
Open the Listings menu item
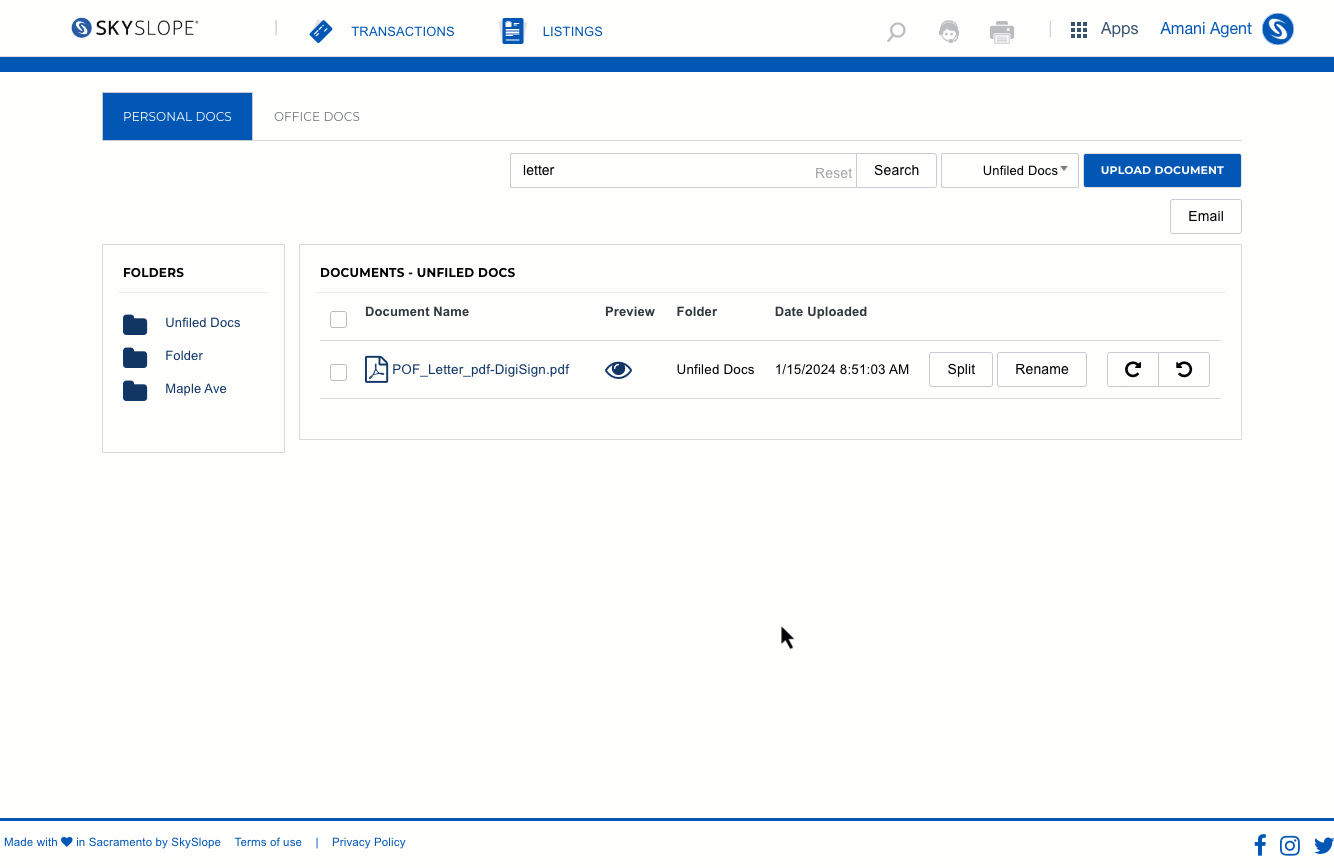(x=572, y=31)
